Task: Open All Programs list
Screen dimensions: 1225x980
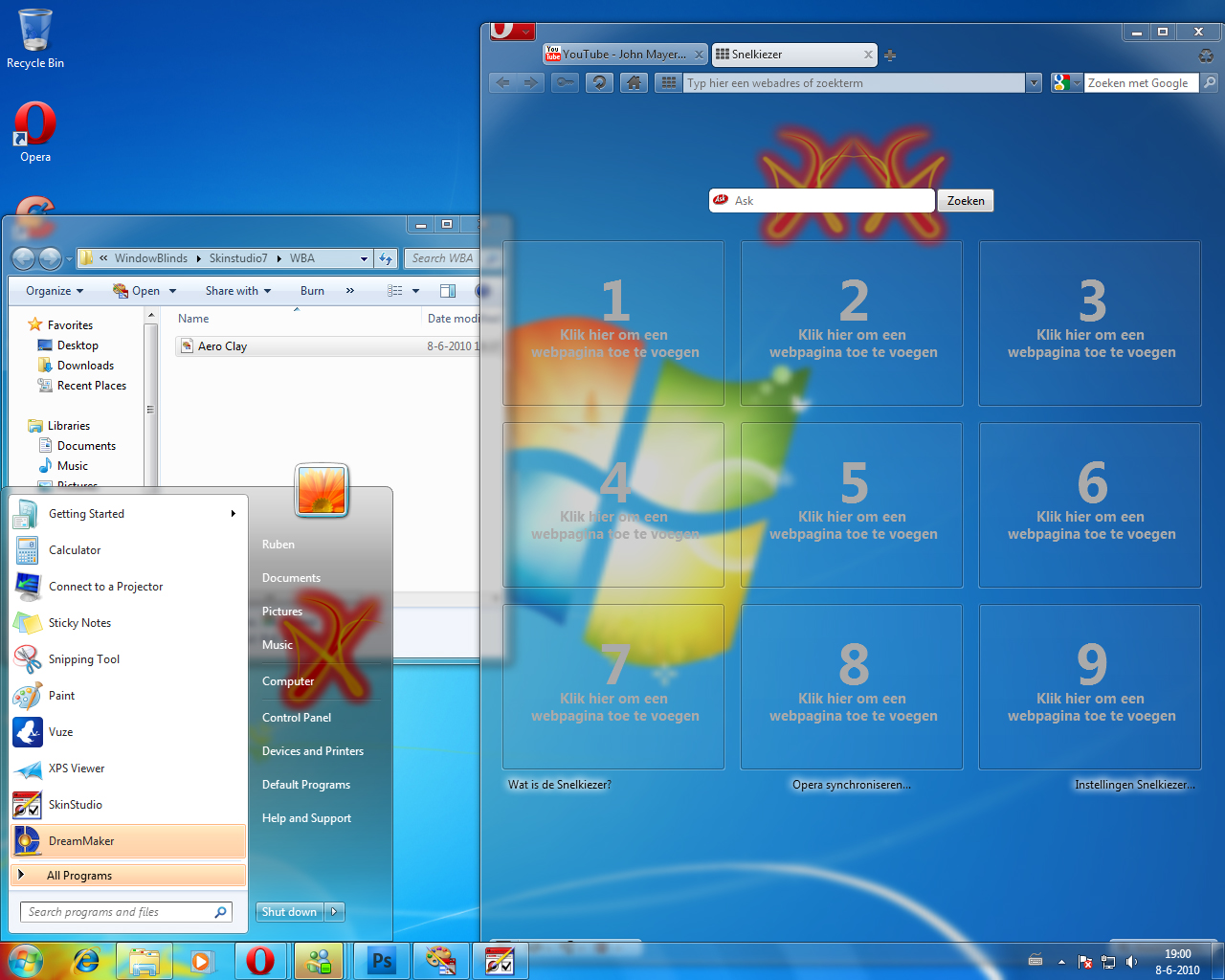Action: (x=128, y=876)
